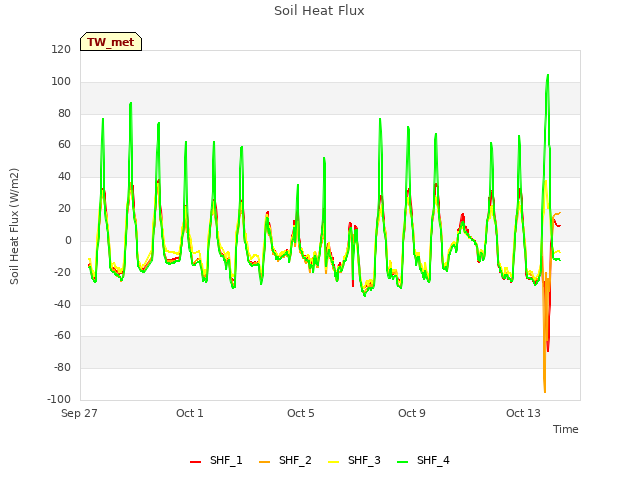This screenshot has width=640, height=480.
Task: Click the lowest orange SHF_2 dip near Oct 14
Action: [x=545, y=391]
